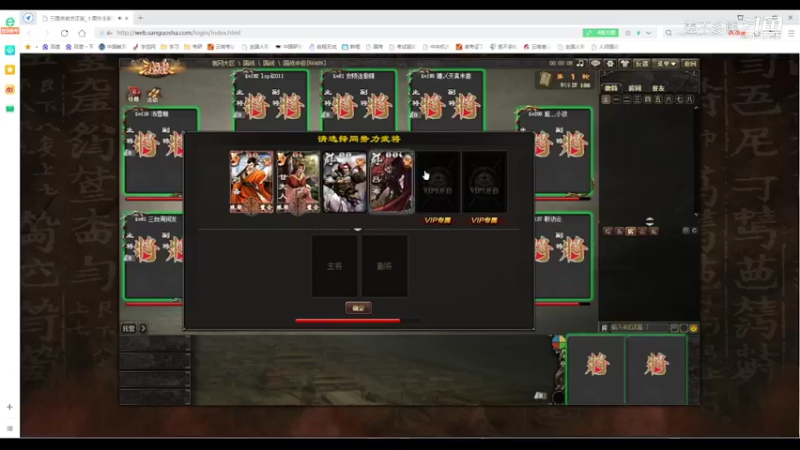Open a new browser tab with plus
This screenshot has width=800, height=450.
point(140,18)
